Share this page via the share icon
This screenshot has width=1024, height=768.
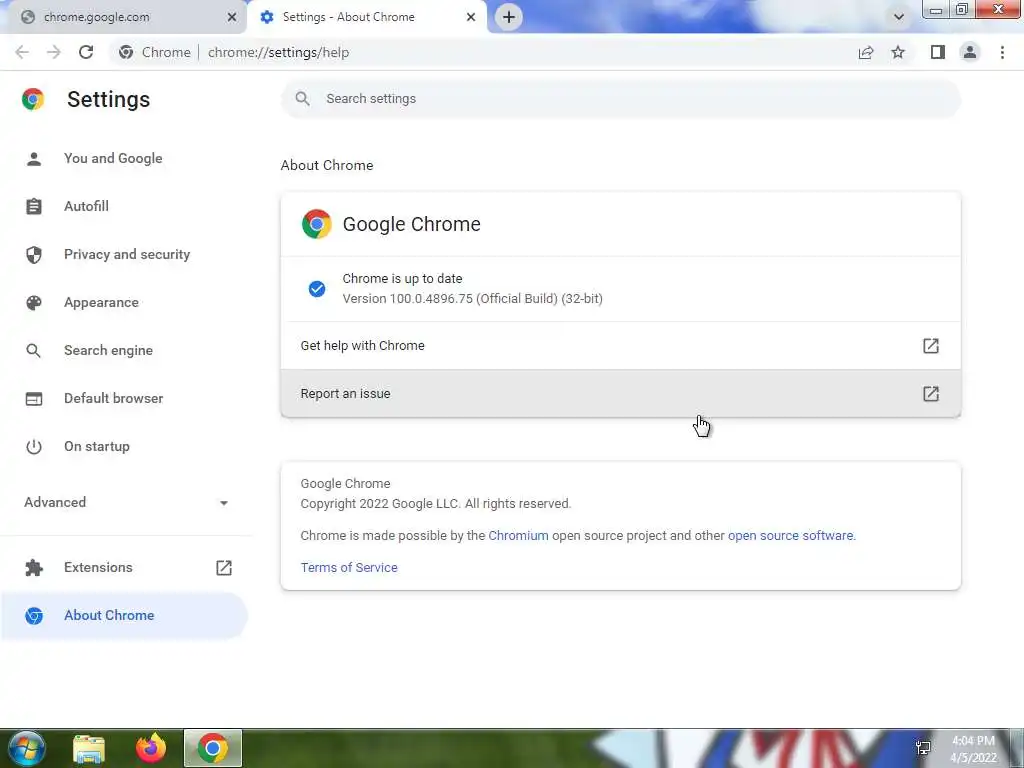(x=866, y=52)
